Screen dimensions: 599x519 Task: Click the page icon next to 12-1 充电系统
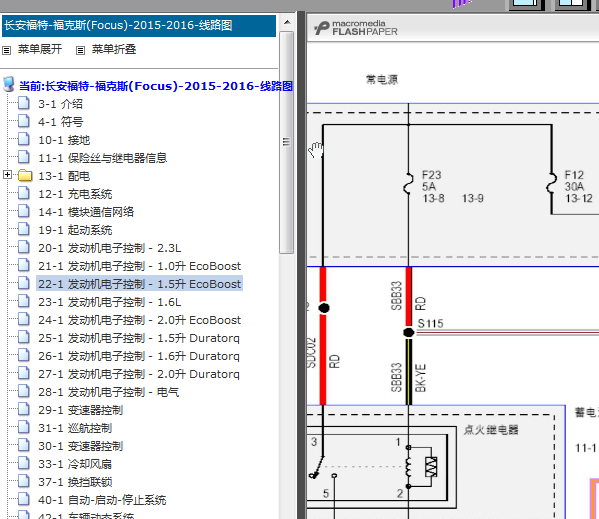pos(24,193)
